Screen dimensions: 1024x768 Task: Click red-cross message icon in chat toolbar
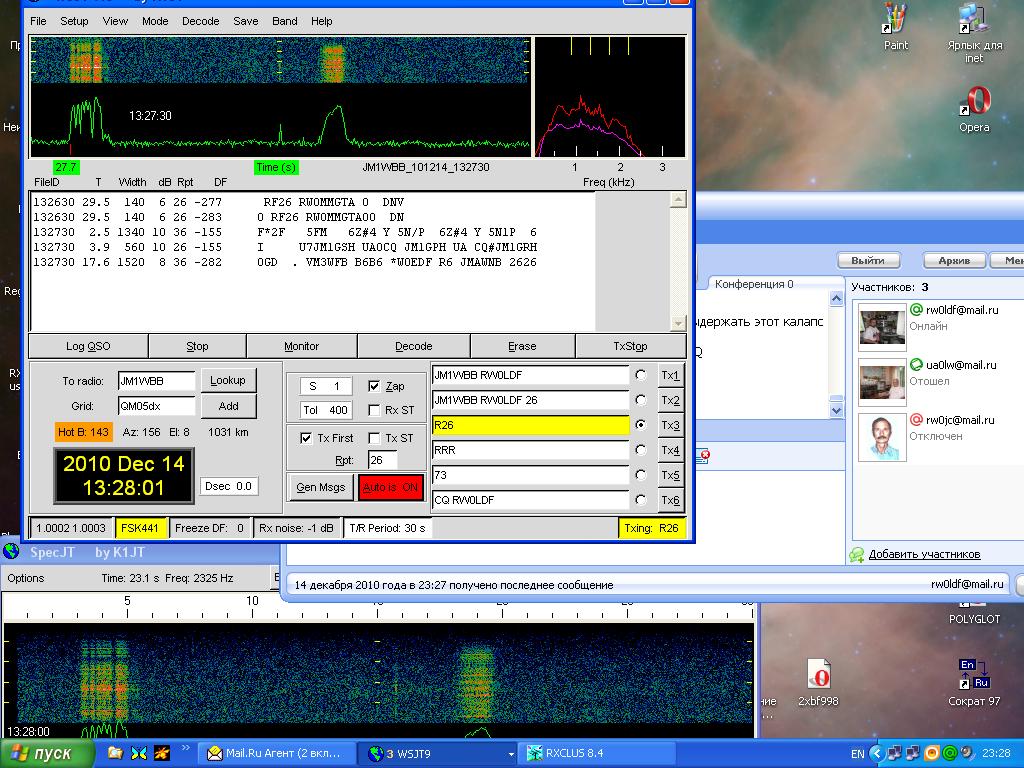click(x=703, y=456)
